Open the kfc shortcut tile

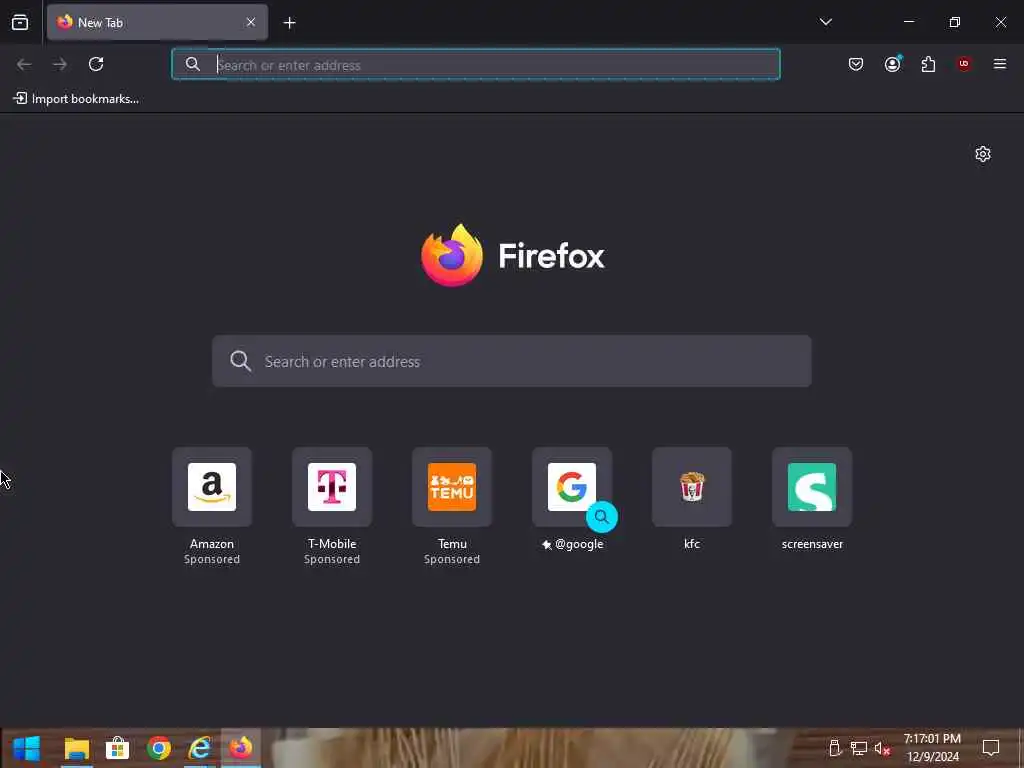(x=692, y=487)
